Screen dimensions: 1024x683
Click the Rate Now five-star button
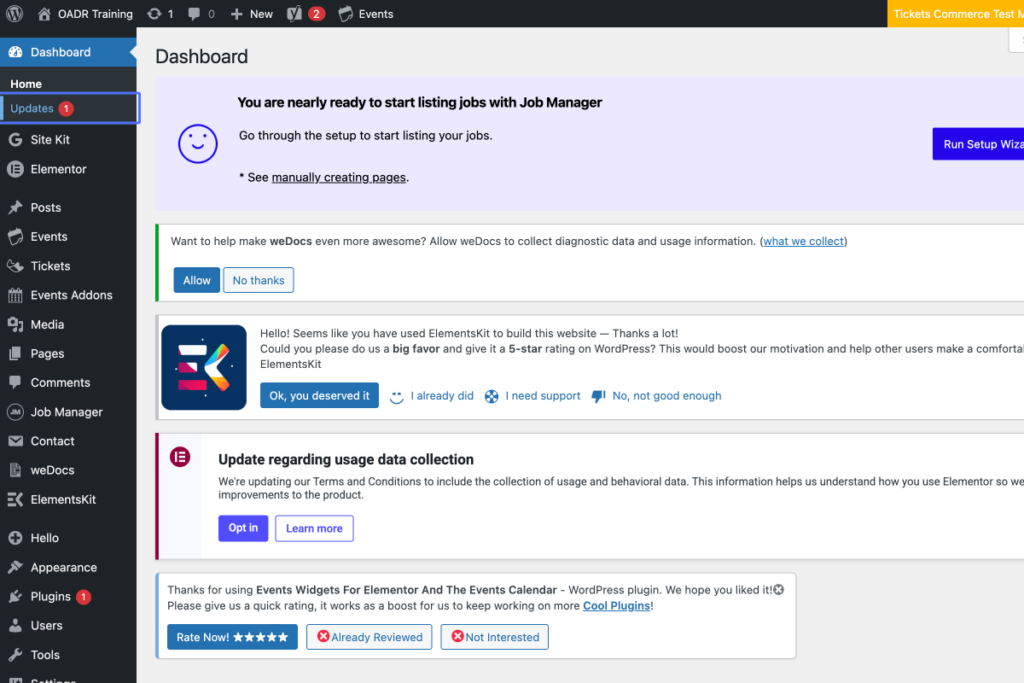coord(232,637)
